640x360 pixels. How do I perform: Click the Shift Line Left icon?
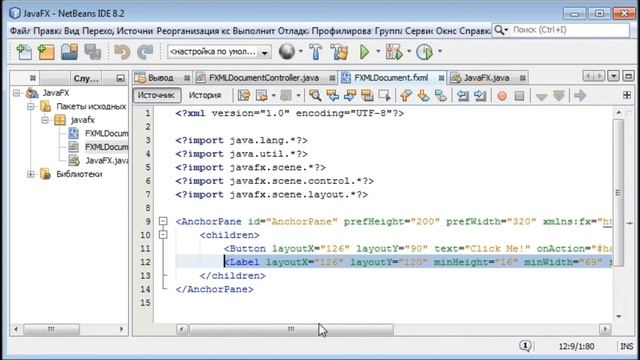[462, 96]
